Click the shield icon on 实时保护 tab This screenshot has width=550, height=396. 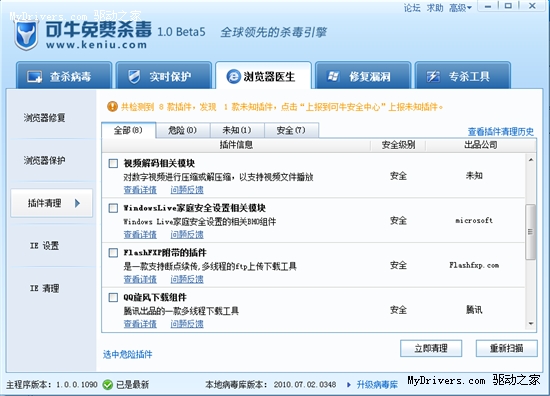click(134, 76)
